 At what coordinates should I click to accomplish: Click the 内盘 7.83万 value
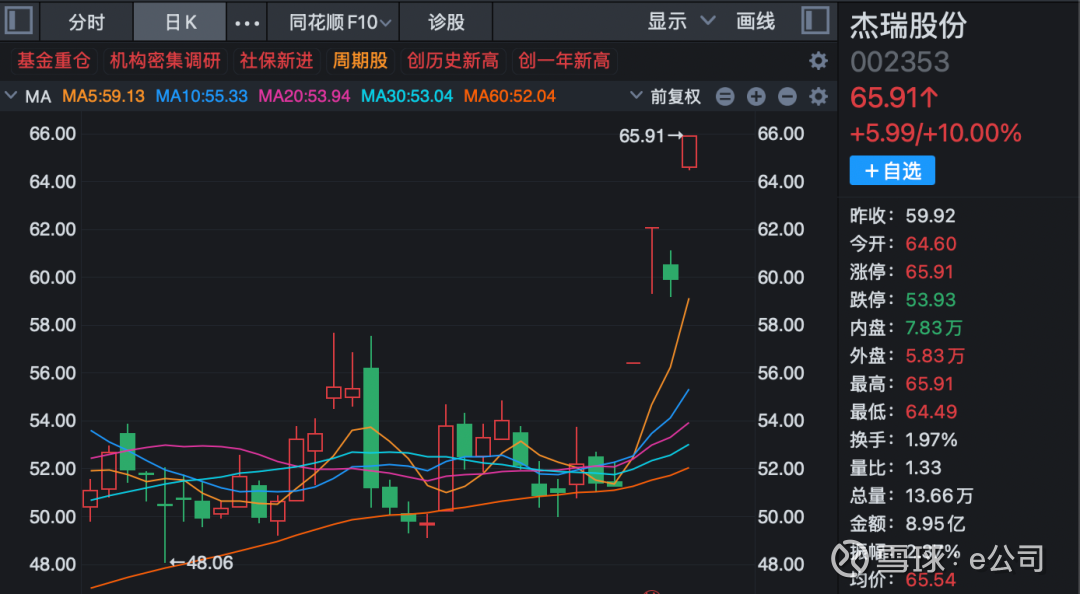pos(933,328)
